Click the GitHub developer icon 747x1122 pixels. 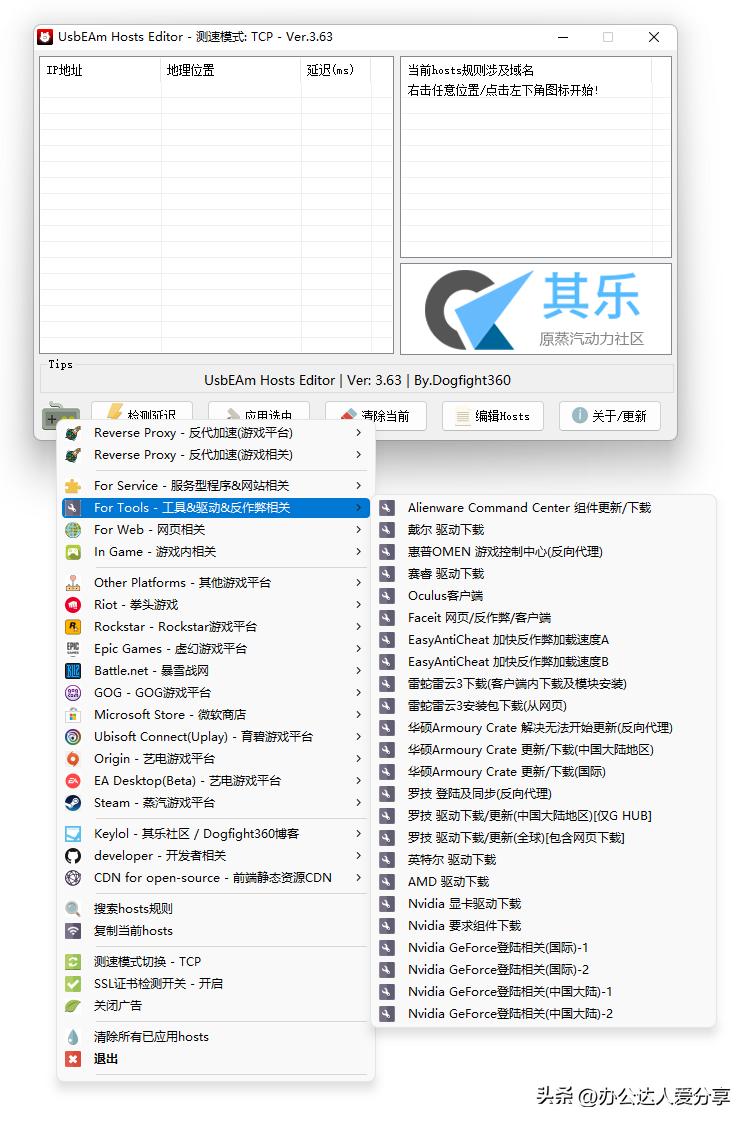[x=73, y=856]
